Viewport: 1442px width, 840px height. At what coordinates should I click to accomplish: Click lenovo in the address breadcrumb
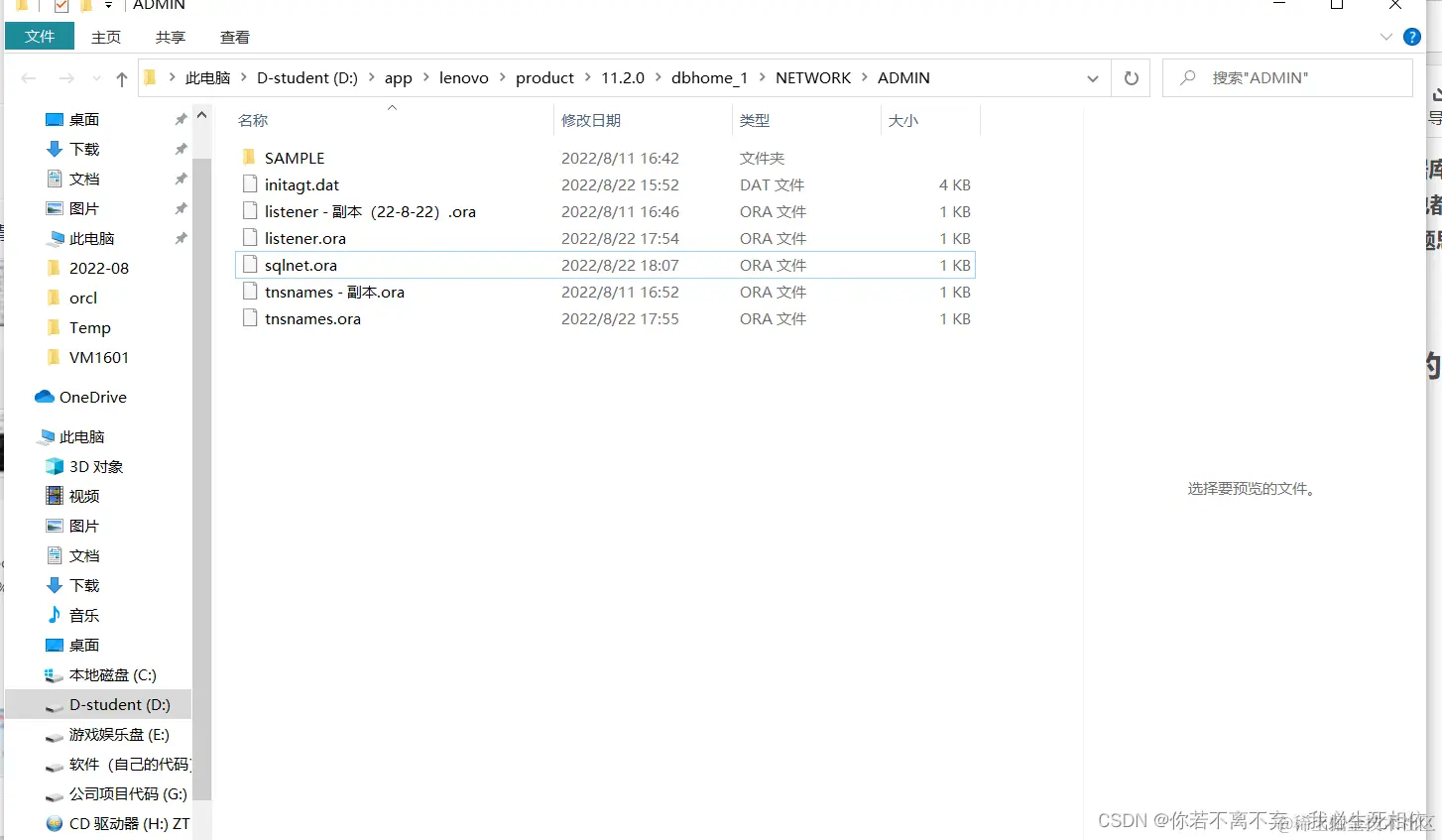[464, 78]
